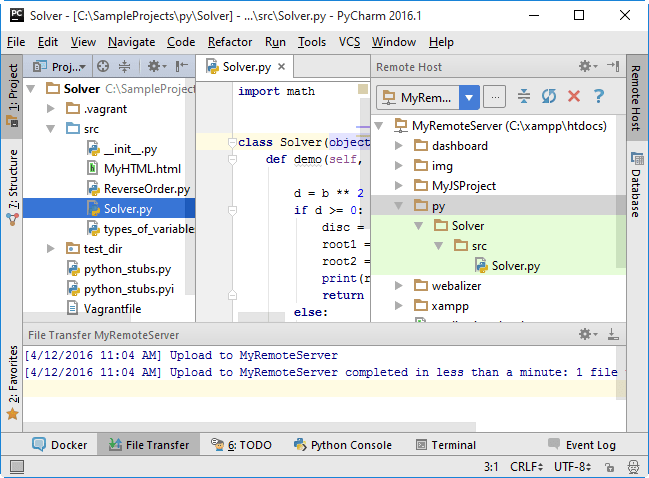Open the MyRemoteServer dropdown arrow
The height and width of the screenshot is (478, 649).
click(470, 97)
